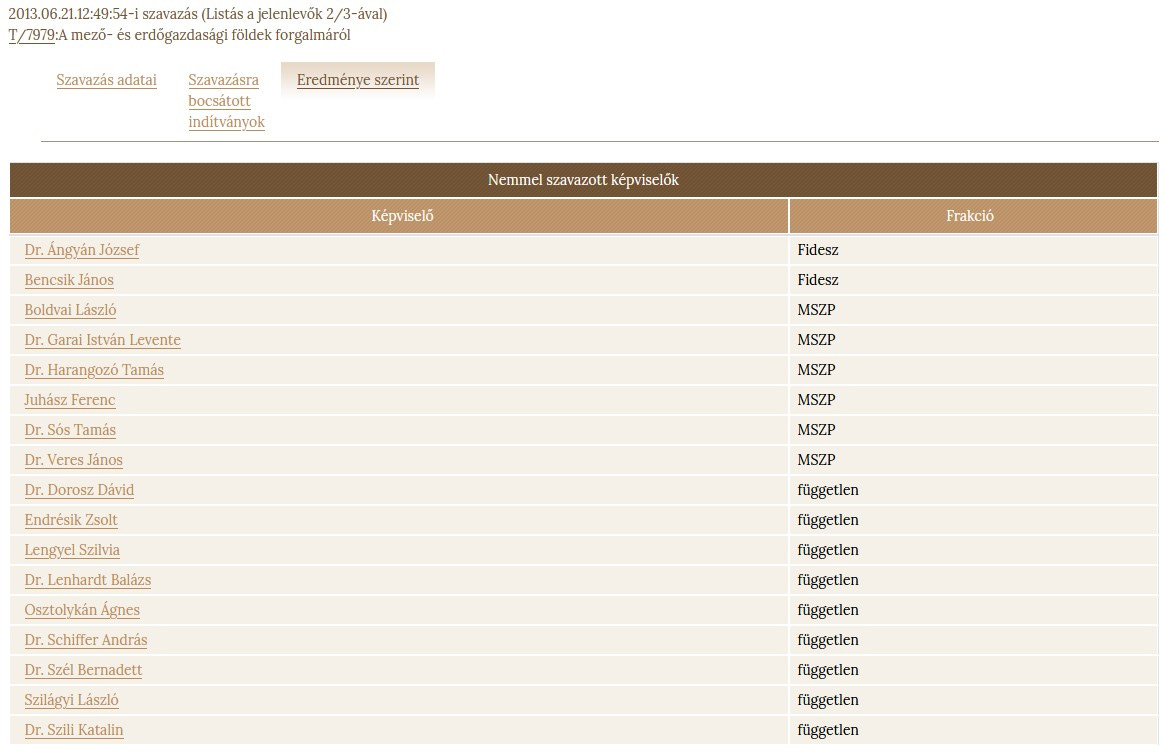Image resolution: width=1166 pixels, height=753 pixels.
Task: Select the független cell for Szilágyi László
Action: pyautogui.click(x=973, y=700)
